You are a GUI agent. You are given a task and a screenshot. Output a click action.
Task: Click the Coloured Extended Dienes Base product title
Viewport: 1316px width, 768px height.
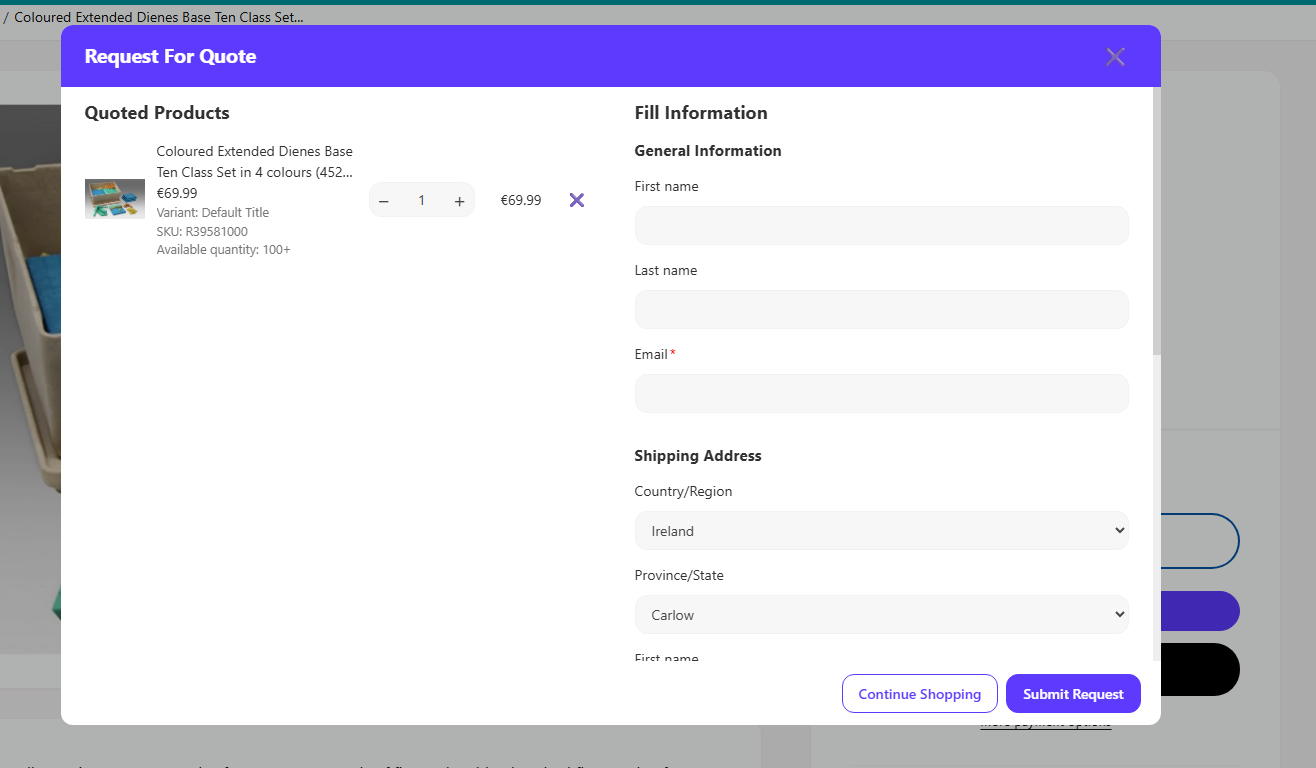point(254,161)
